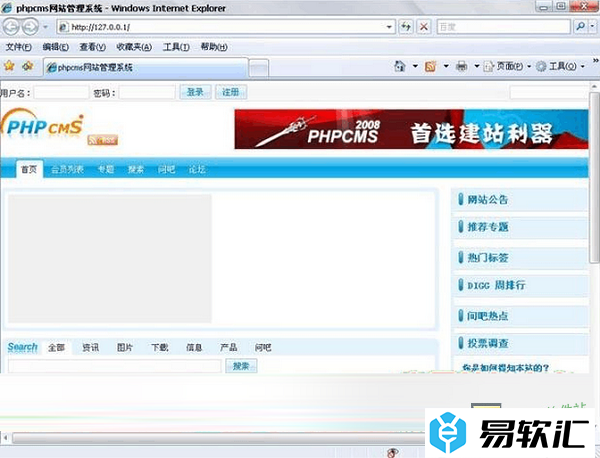
Task: Click the 注册 button
Action: (231, 92)
